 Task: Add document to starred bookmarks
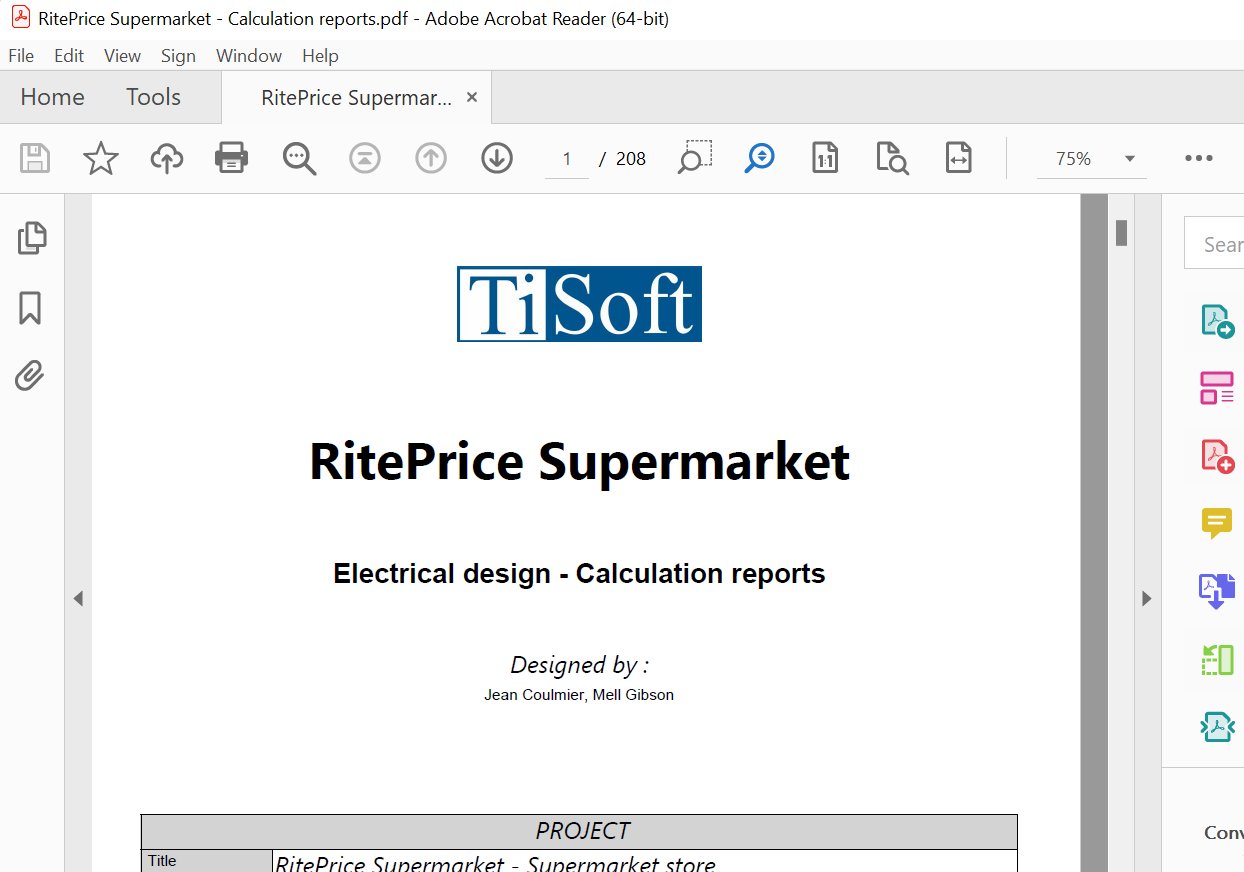[100, 158]
